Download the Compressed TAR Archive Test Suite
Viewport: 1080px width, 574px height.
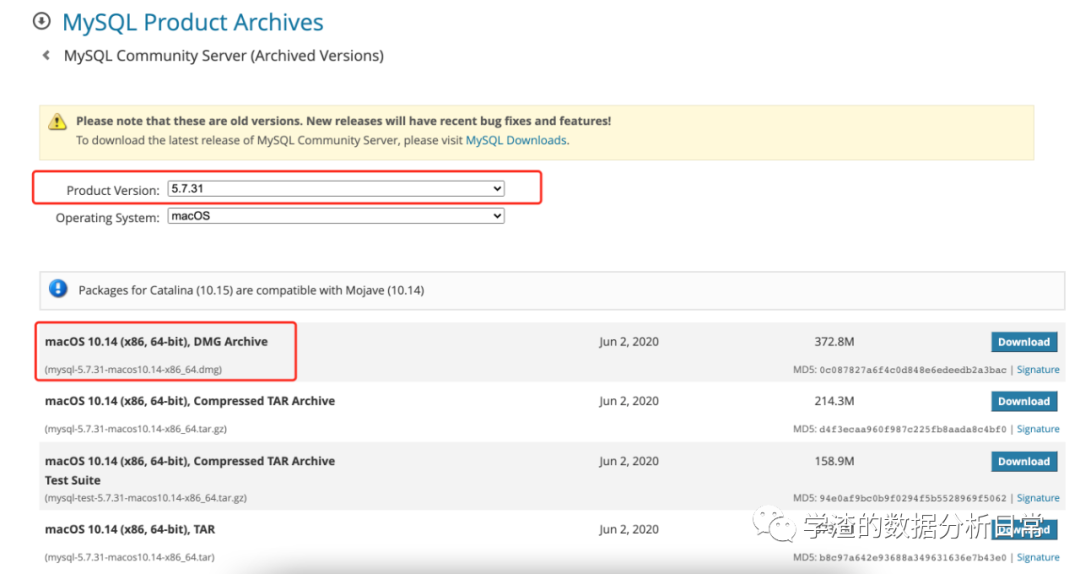click(x=1024, y=462)
